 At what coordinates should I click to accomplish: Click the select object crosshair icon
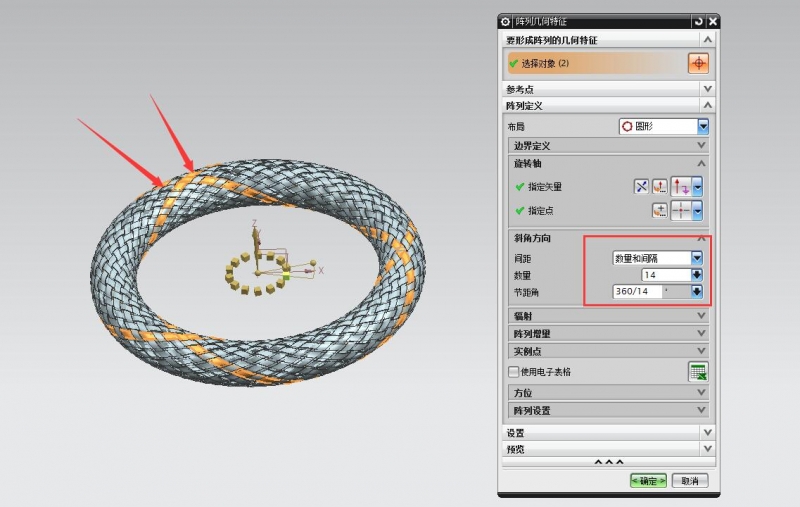pyautogui.click(x=698, y=63)
